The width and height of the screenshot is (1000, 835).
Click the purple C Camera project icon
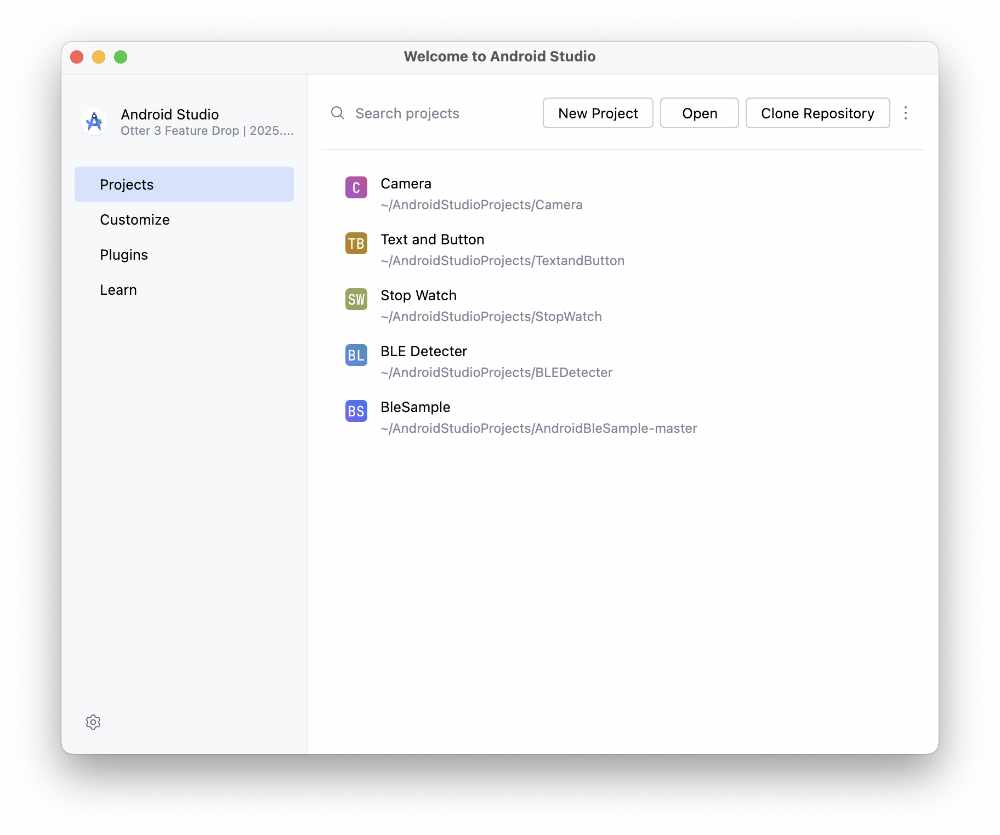356,187
